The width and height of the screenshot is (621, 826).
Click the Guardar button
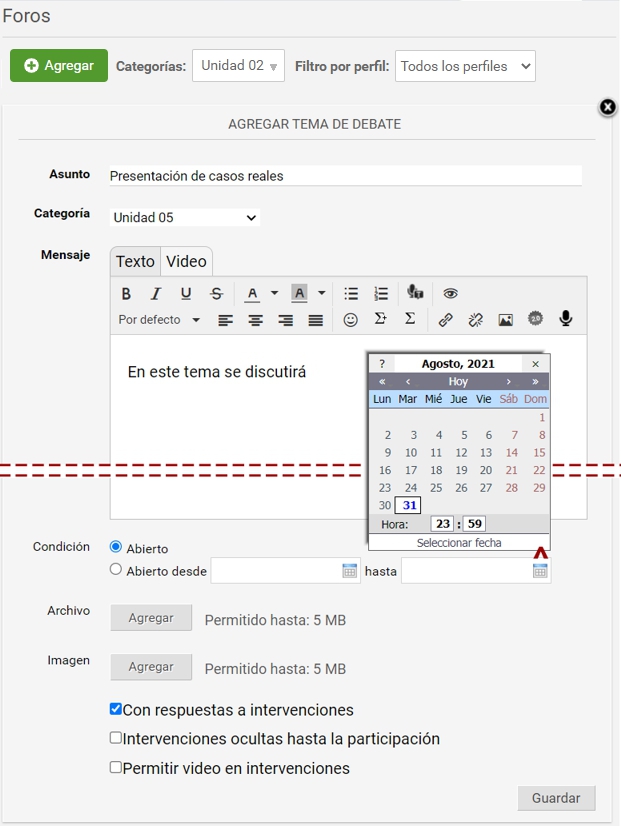click(556, 798)
